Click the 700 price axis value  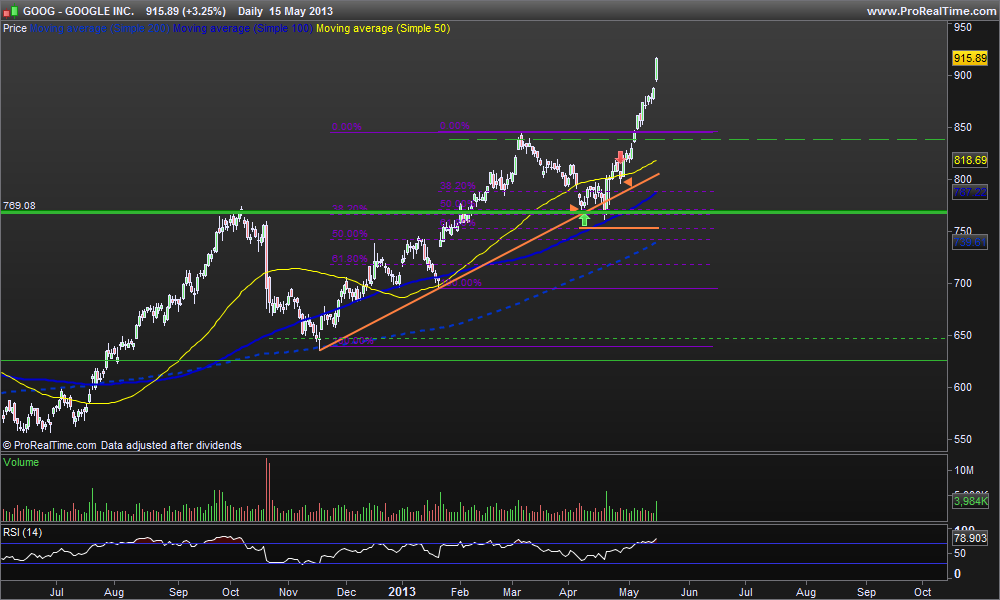coord(963,283)
